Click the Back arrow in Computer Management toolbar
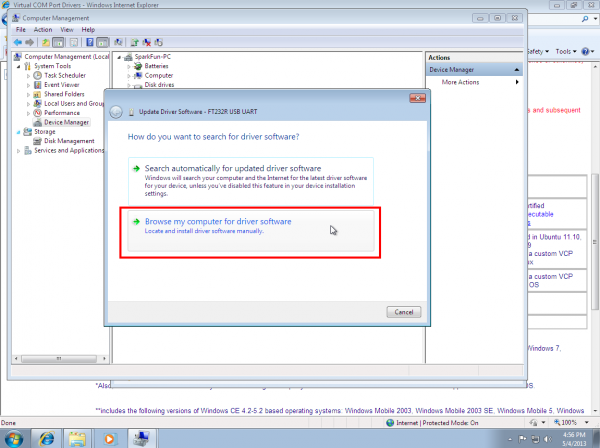600x448 pixels. (x=17, y=42)
